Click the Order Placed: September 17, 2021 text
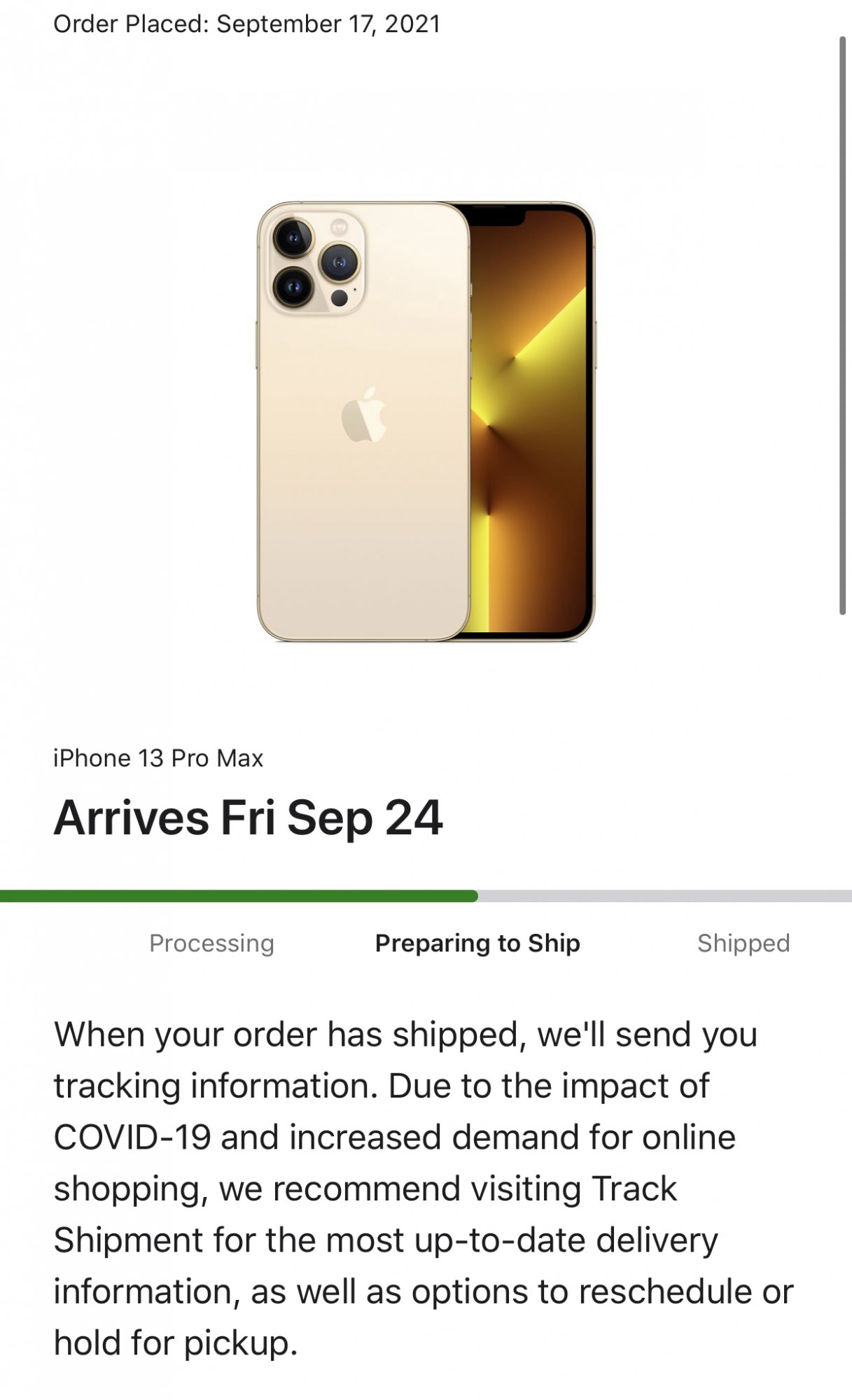 247,24
